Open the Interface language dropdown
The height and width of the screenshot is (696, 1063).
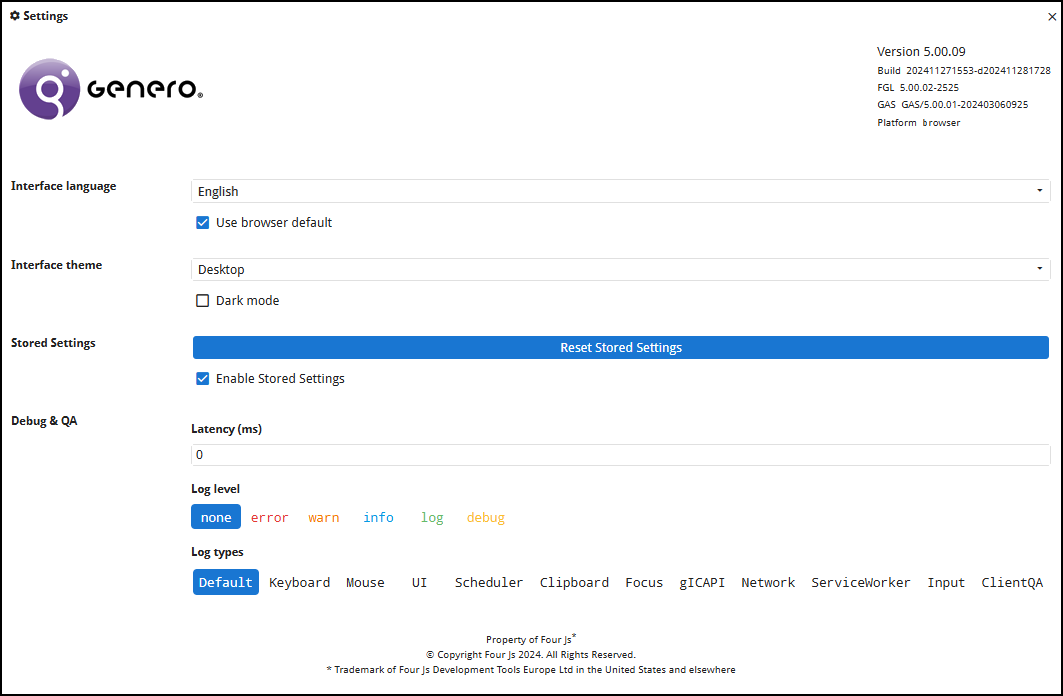[620, 191]
